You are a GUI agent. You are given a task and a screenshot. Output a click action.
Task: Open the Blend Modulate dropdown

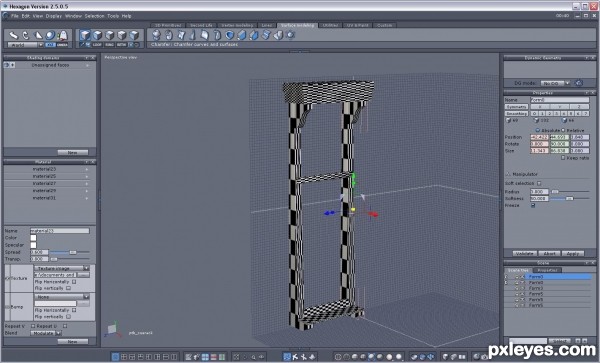(x=46, y=333)
